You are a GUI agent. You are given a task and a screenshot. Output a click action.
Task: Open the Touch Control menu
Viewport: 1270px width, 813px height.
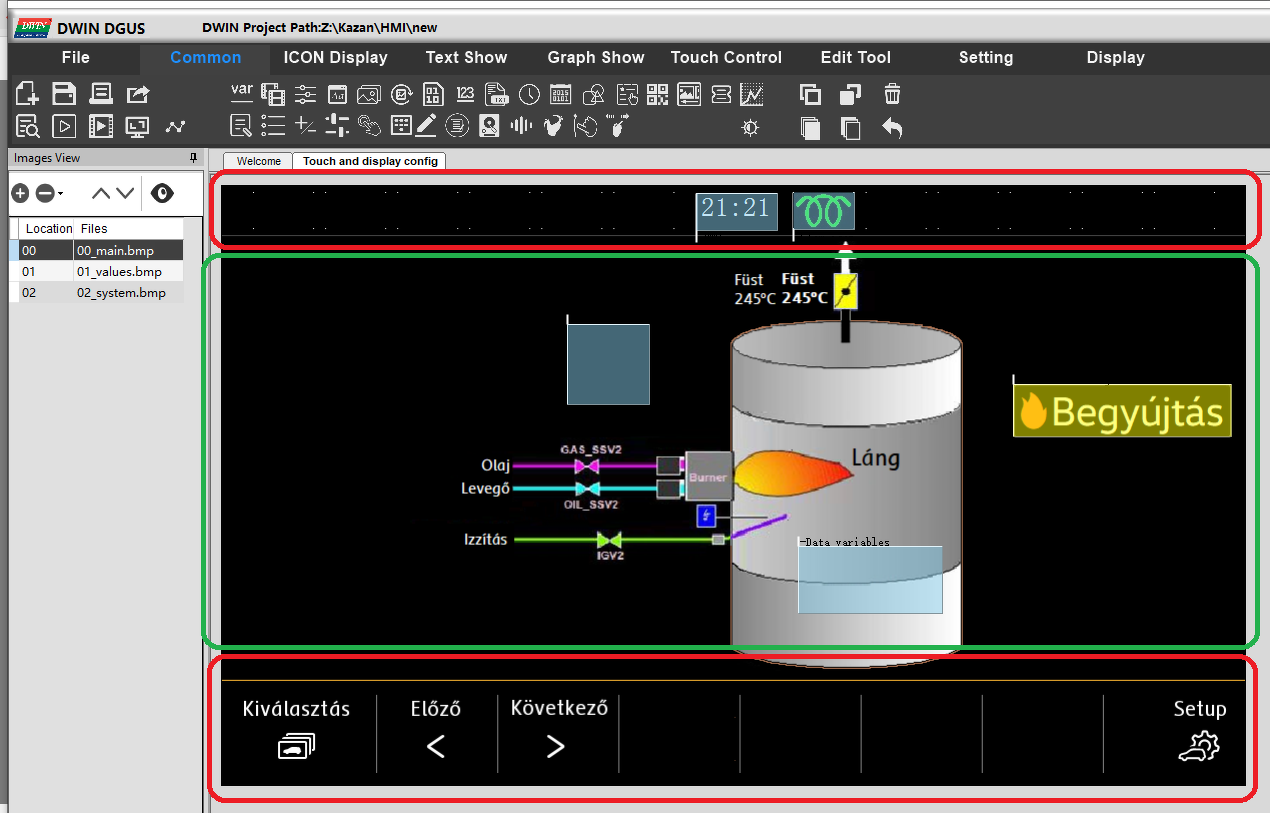(726, 57)
